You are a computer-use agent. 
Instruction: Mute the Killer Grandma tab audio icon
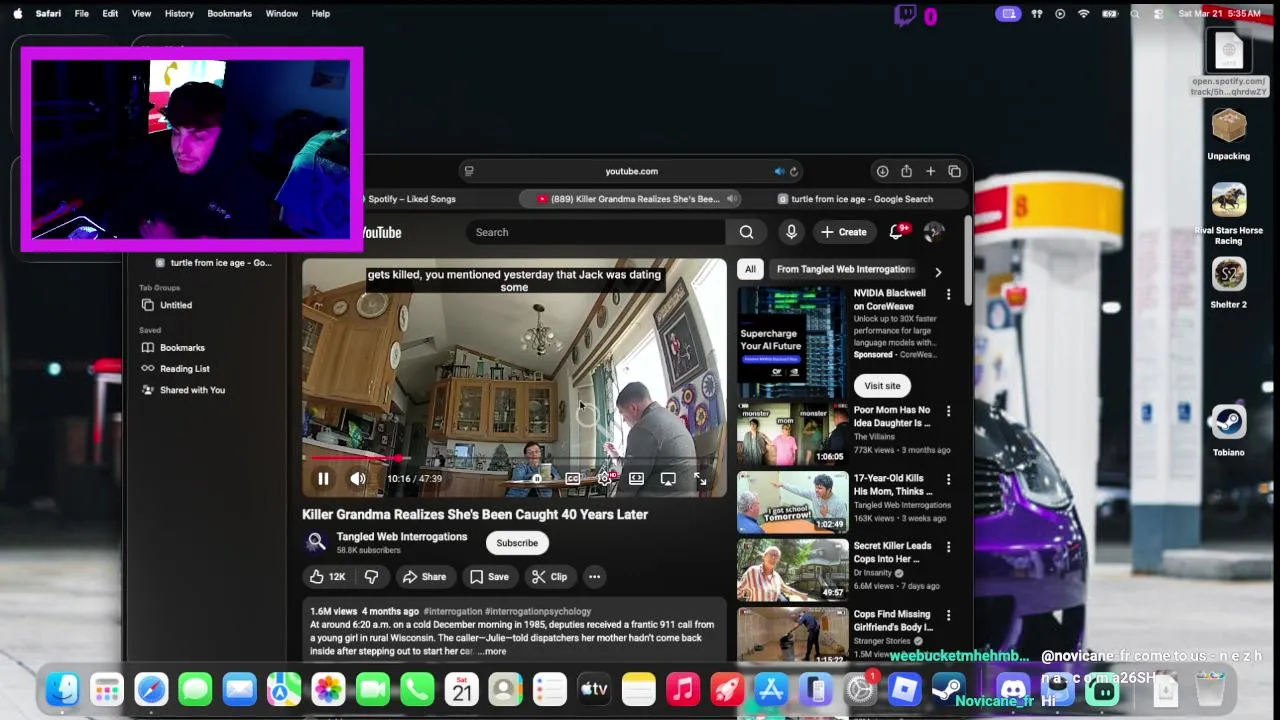click(732, 199)
